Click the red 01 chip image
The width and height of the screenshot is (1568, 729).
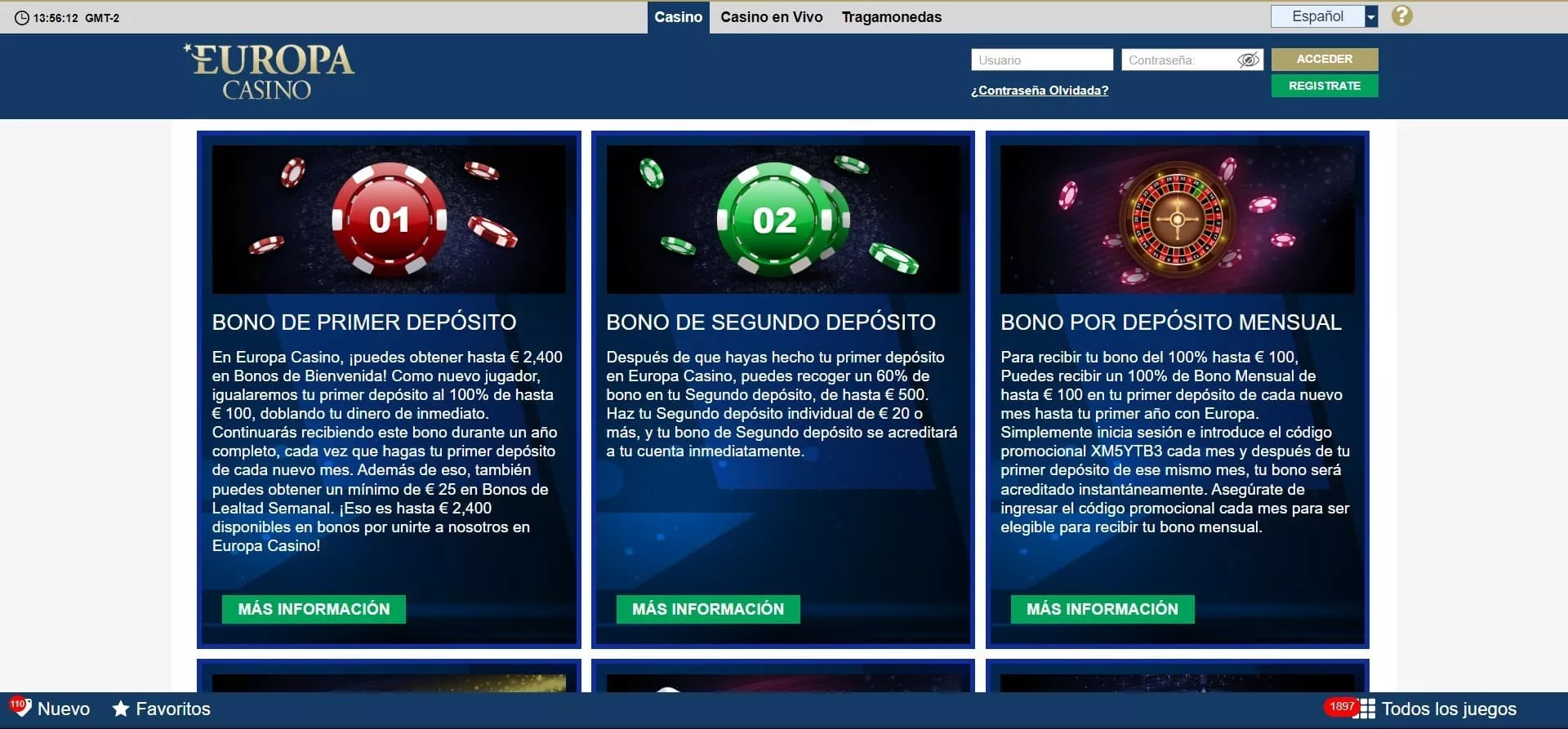click(389, 220)
